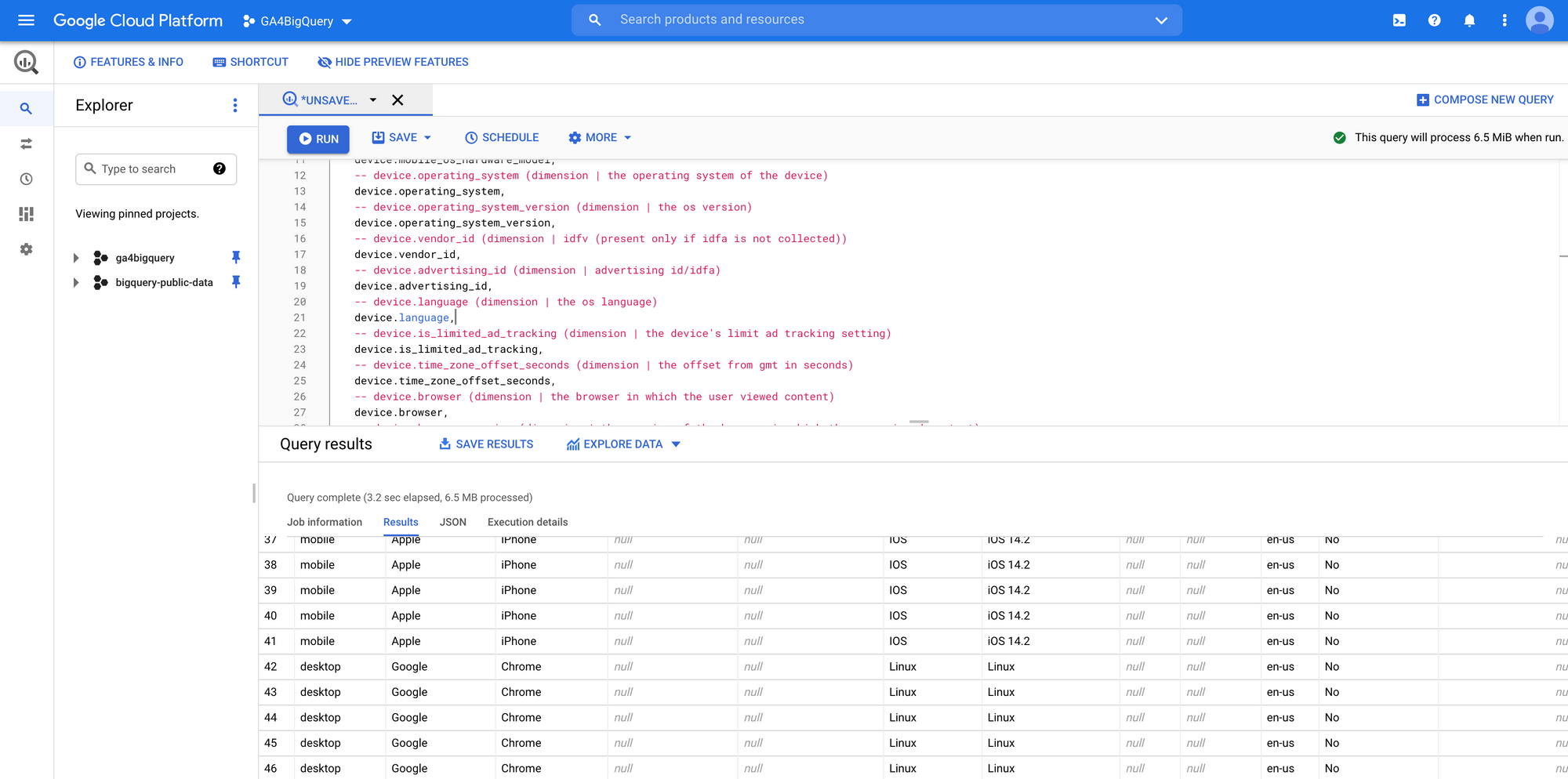Open notifications bell icon
Viewport: 1568px width, 779px height.
[x=1469, y=20]
